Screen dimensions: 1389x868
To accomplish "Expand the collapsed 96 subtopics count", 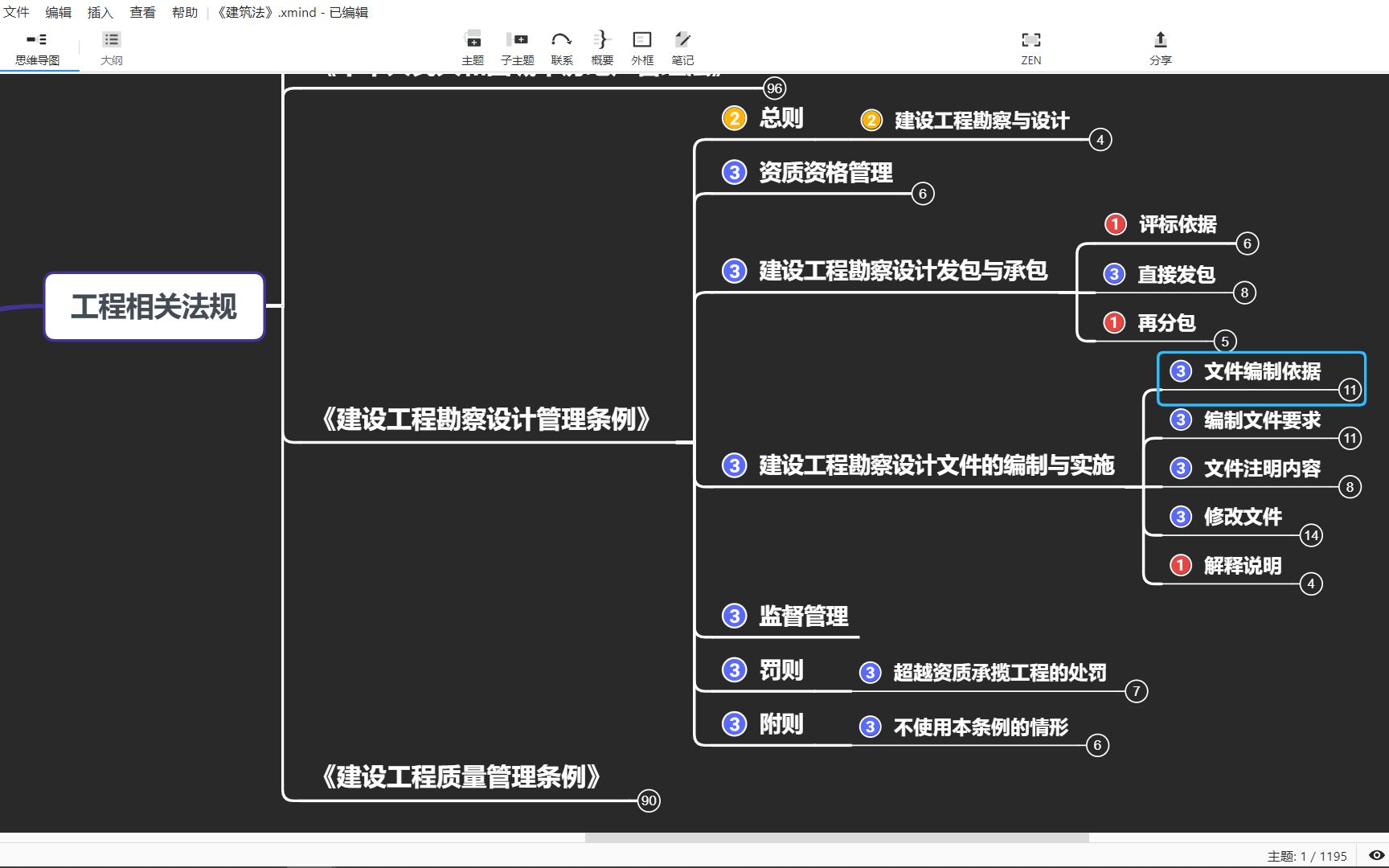I will [774, 88].
